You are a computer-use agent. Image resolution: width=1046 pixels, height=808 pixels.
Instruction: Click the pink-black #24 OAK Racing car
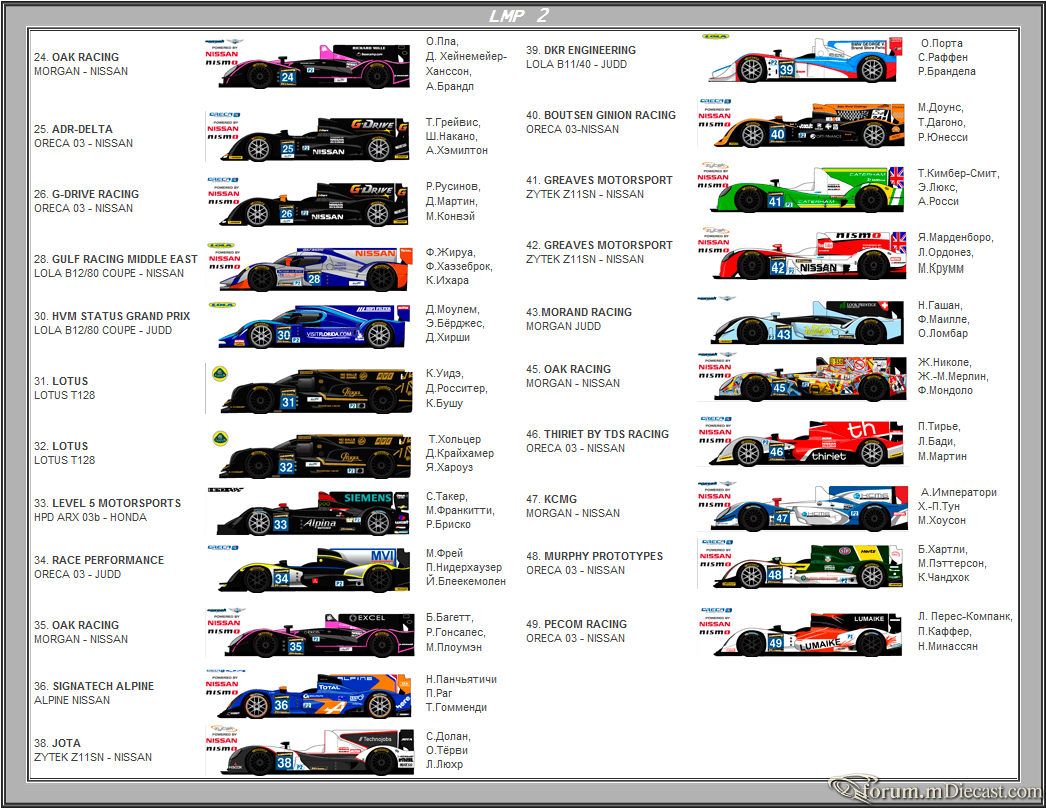coord(314,67)
